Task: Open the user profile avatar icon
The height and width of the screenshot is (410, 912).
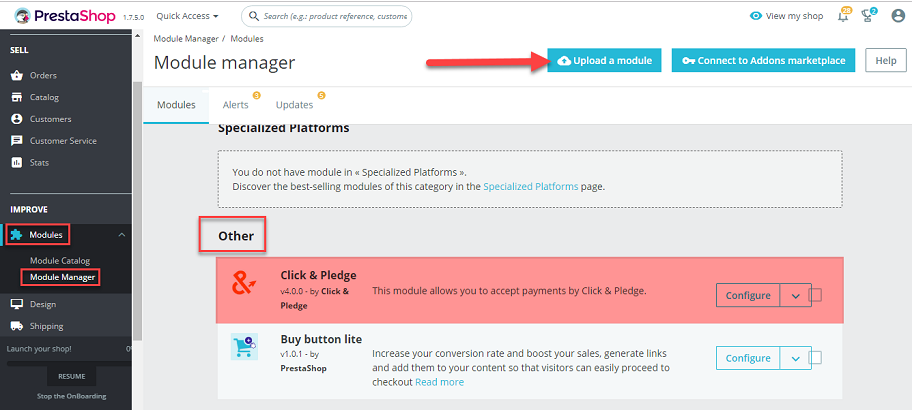Action: tap(898, 16)
